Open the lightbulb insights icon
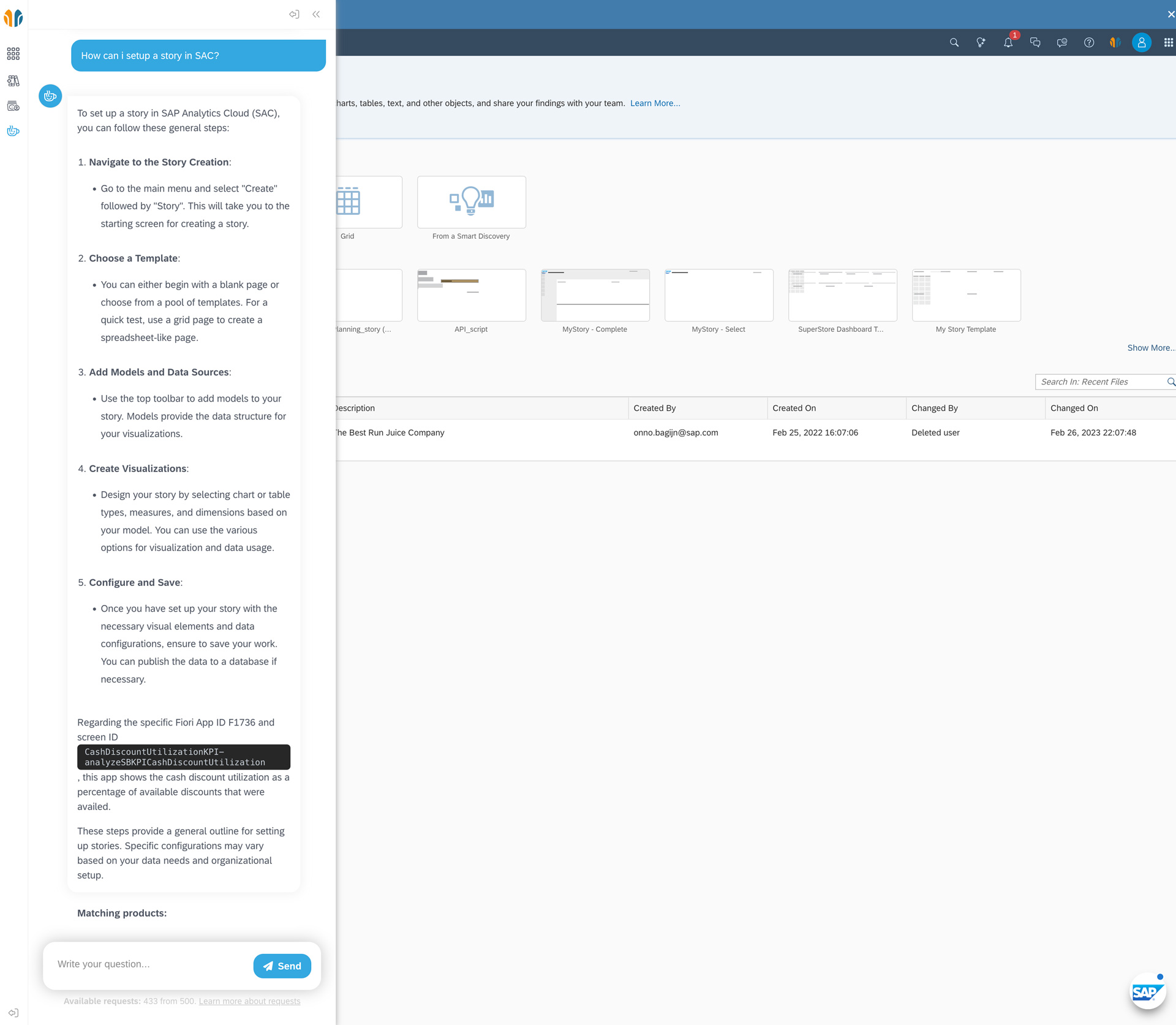The width and height of the screenshot is (1176, 1025). [x=981, y=43]
